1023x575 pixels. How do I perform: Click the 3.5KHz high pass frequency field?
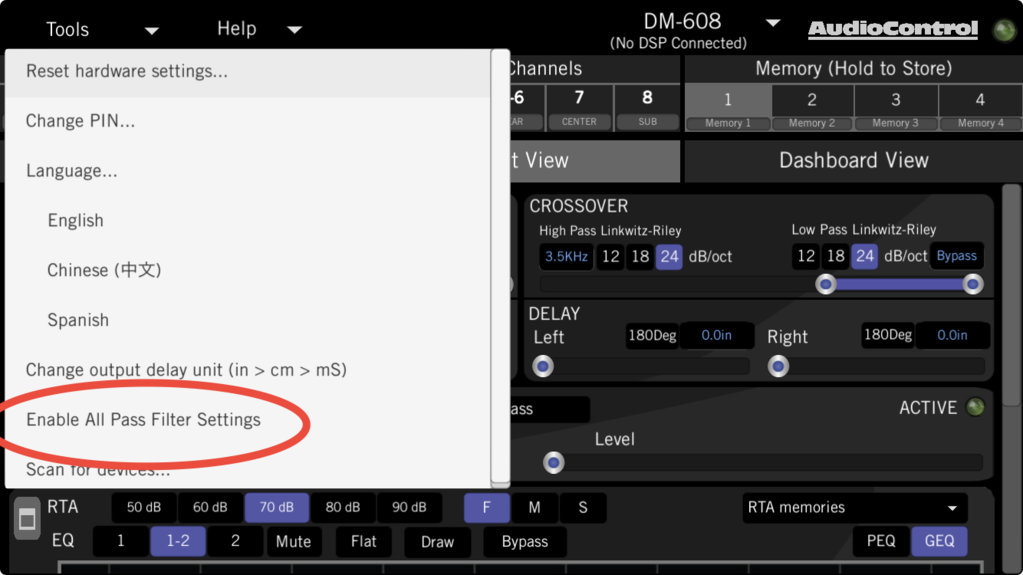click(566, 256)
